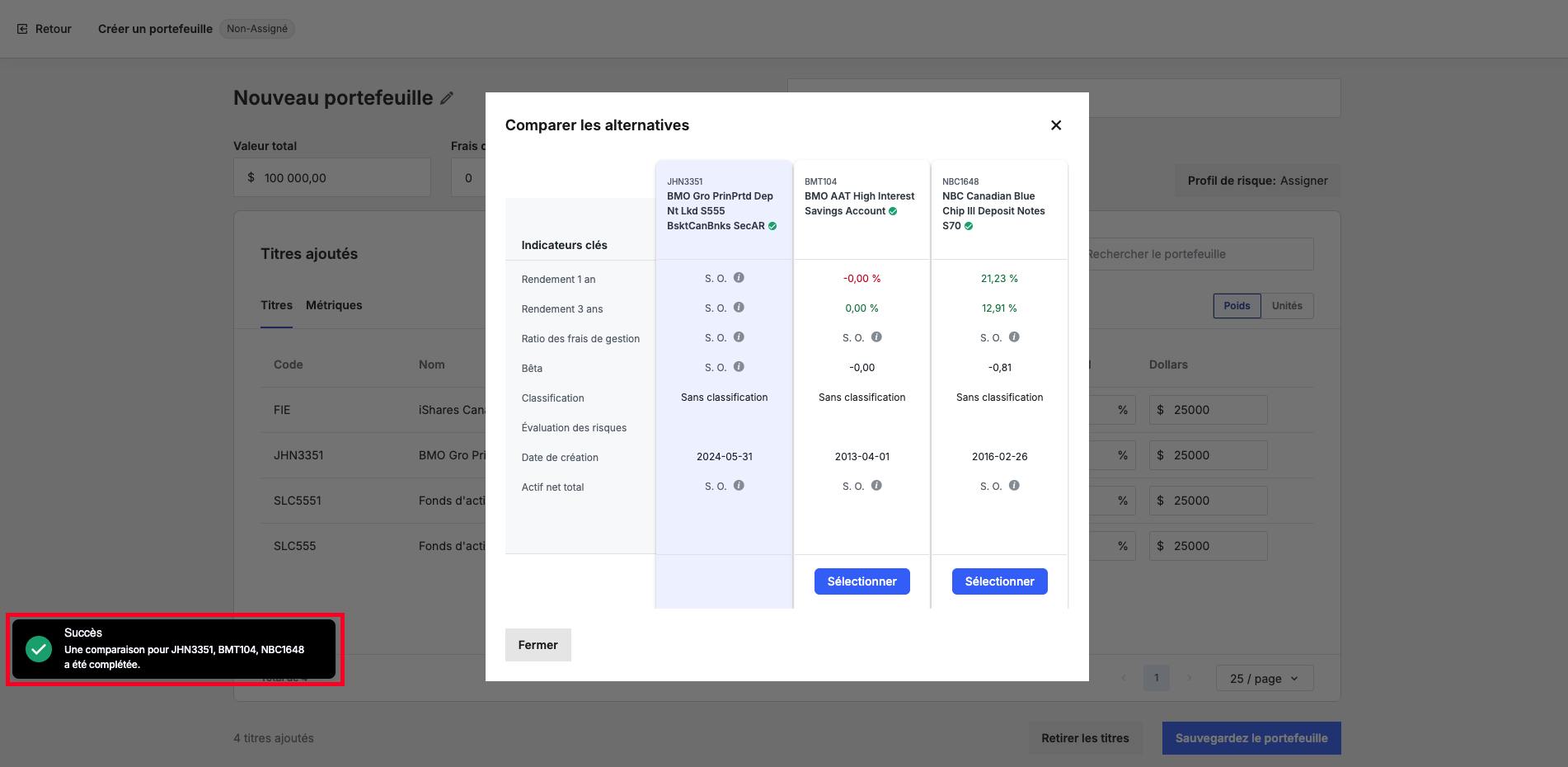
Task: Click BMT104 -0,00 % one-year return value
Action: pyautogui.click(x=861, y=279)
